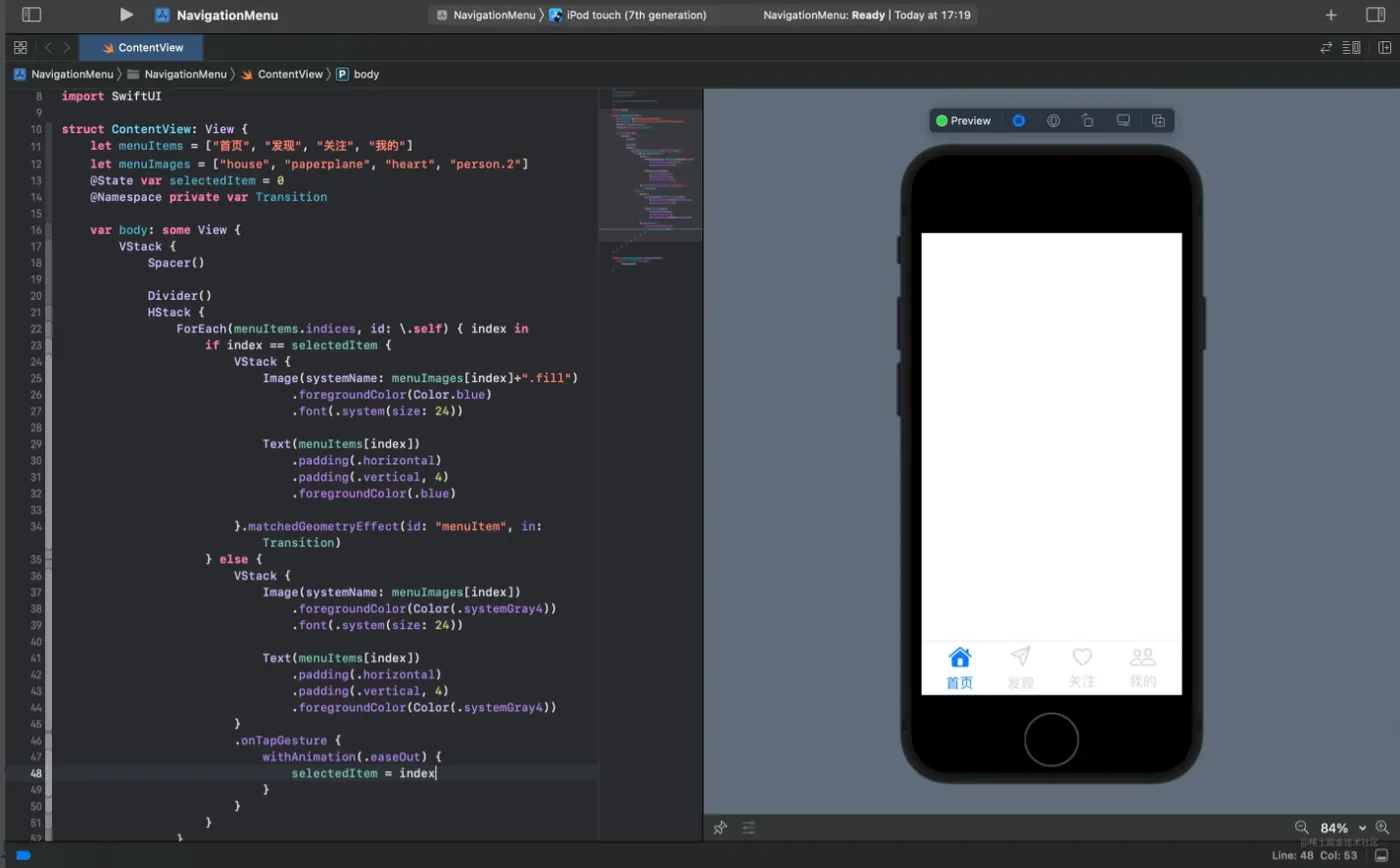Screen dimensions: 1400x868
Task: Tap the 关注 heart tab in preview
Action: point(1081,668)
